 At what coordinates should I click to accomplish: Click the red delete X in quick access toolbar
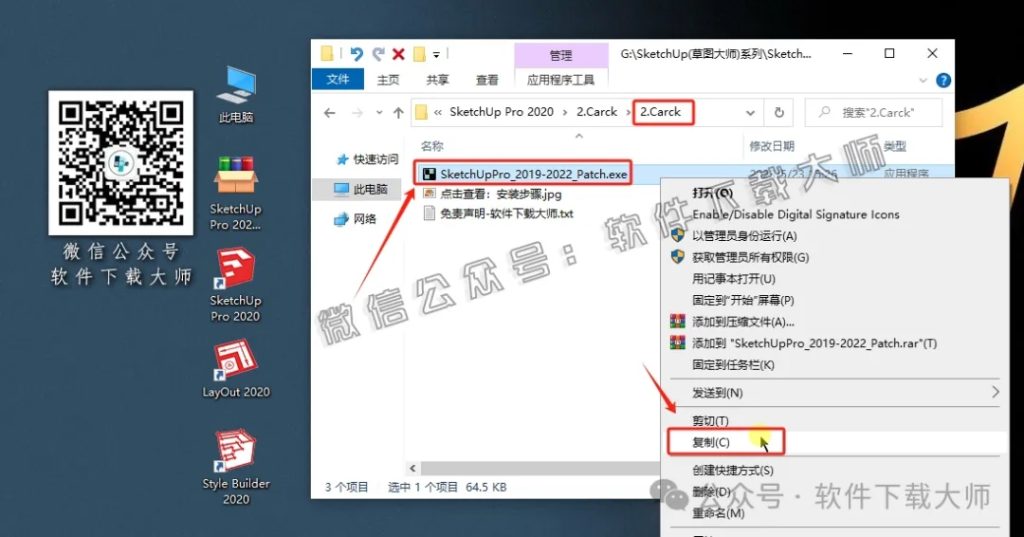398,54
